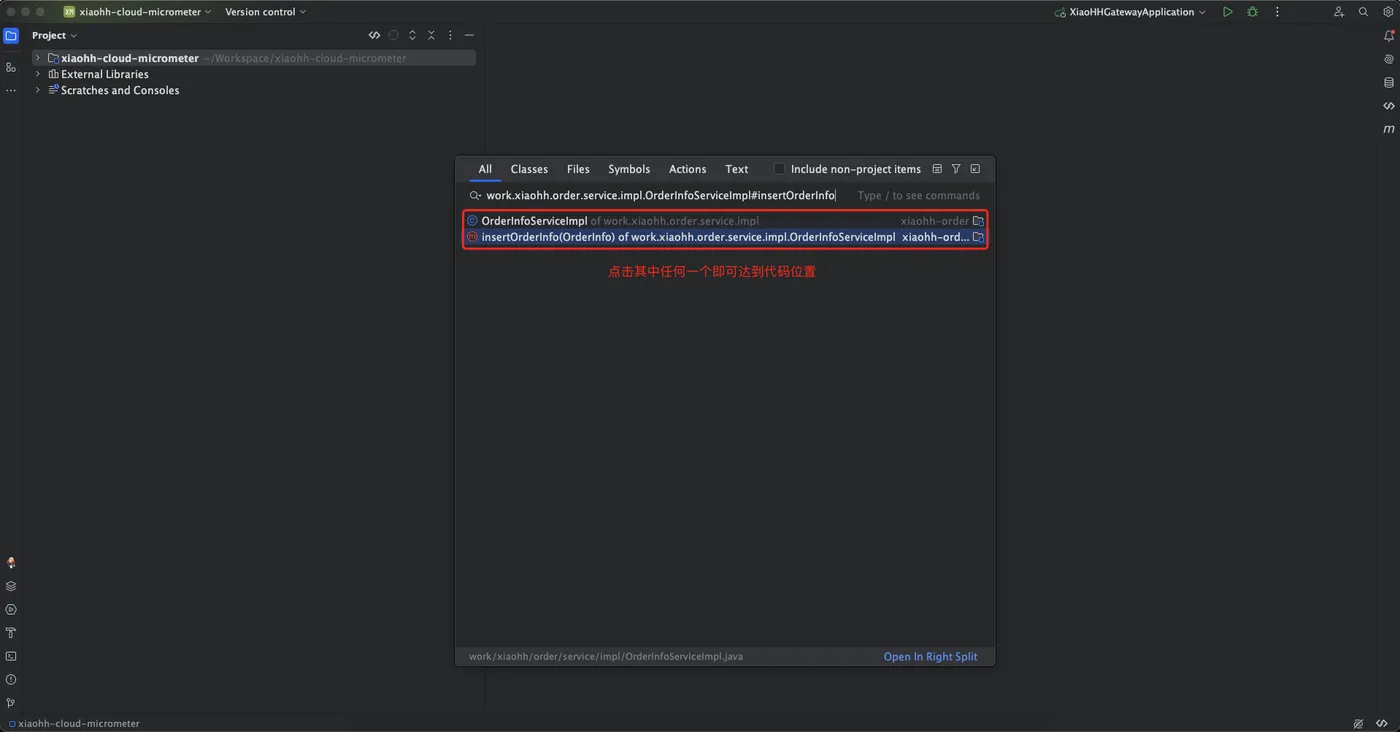Screen dimensions: 1400x732
Task: Click Select Opened File crosshair icon
Action: (393, 35)
